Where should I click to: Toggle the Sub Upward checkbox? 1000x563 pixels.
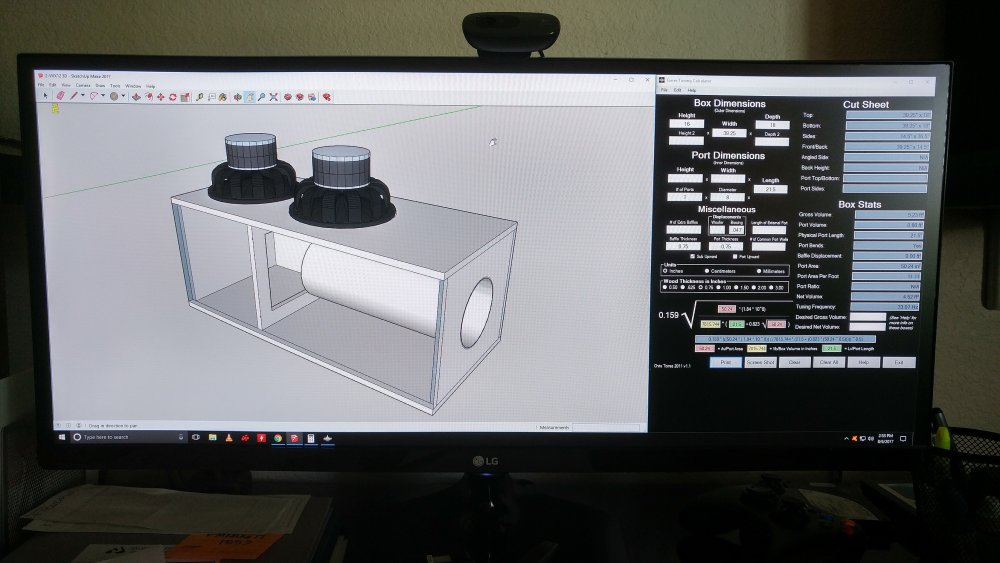click(692, 256)
